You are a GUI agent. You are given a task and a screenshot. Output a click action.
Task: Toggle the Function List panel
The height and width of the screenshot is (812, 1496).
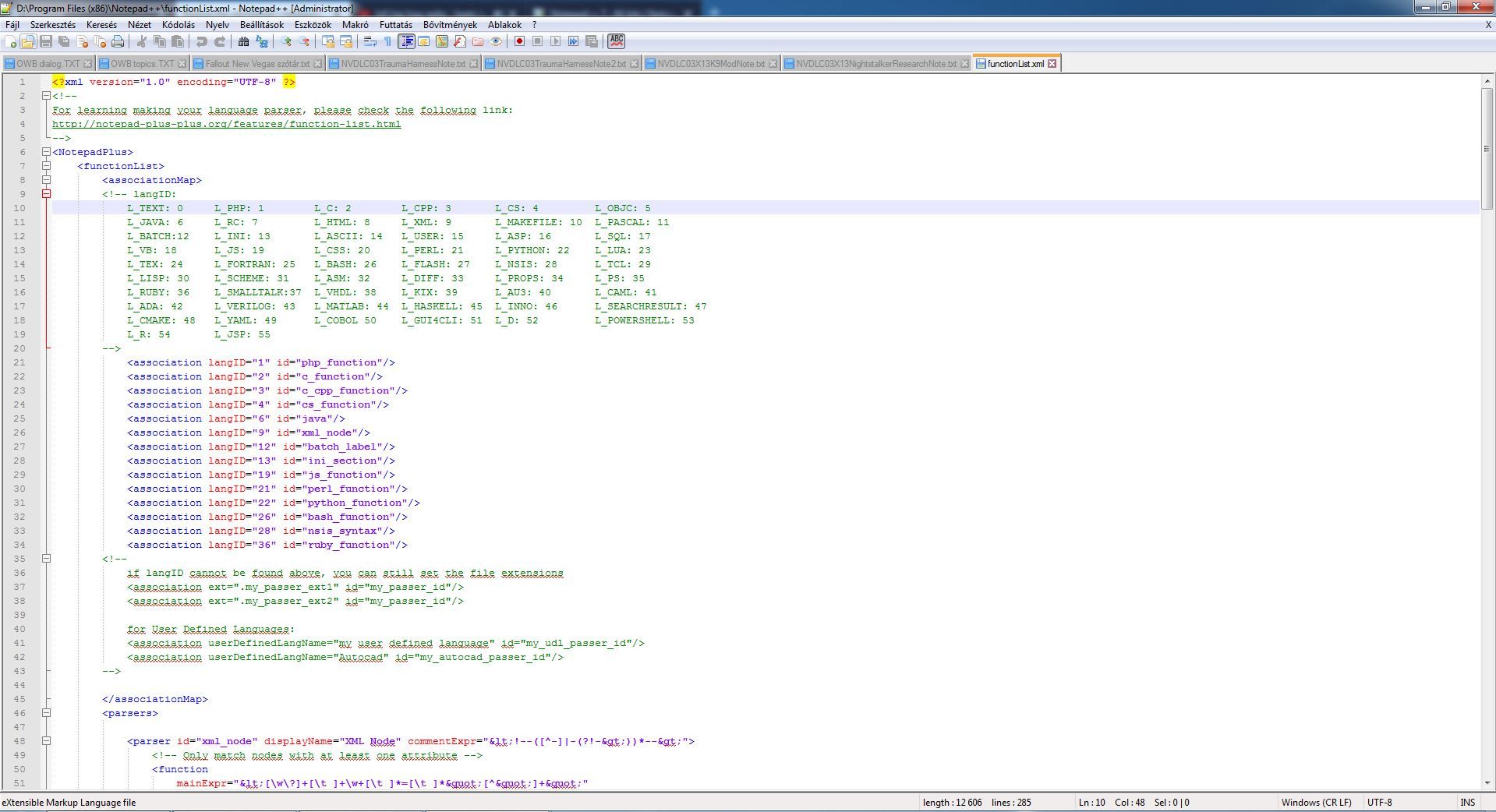[x=460, y=41]
